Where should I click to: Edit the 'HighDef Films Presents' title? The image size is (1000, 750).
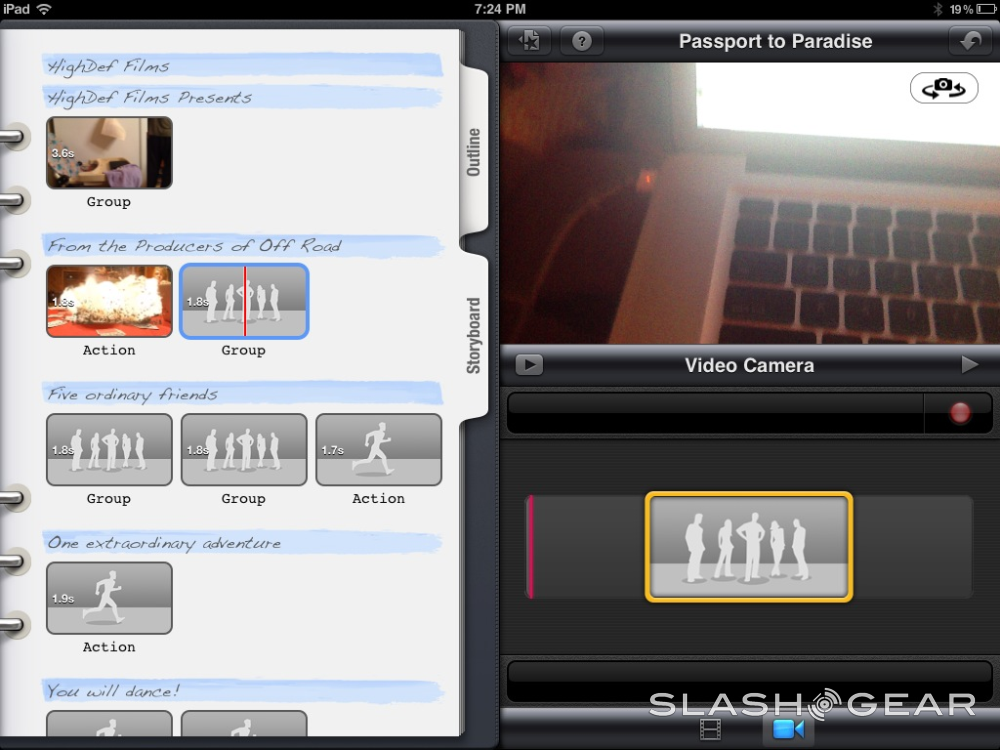(x=150, y=98)
